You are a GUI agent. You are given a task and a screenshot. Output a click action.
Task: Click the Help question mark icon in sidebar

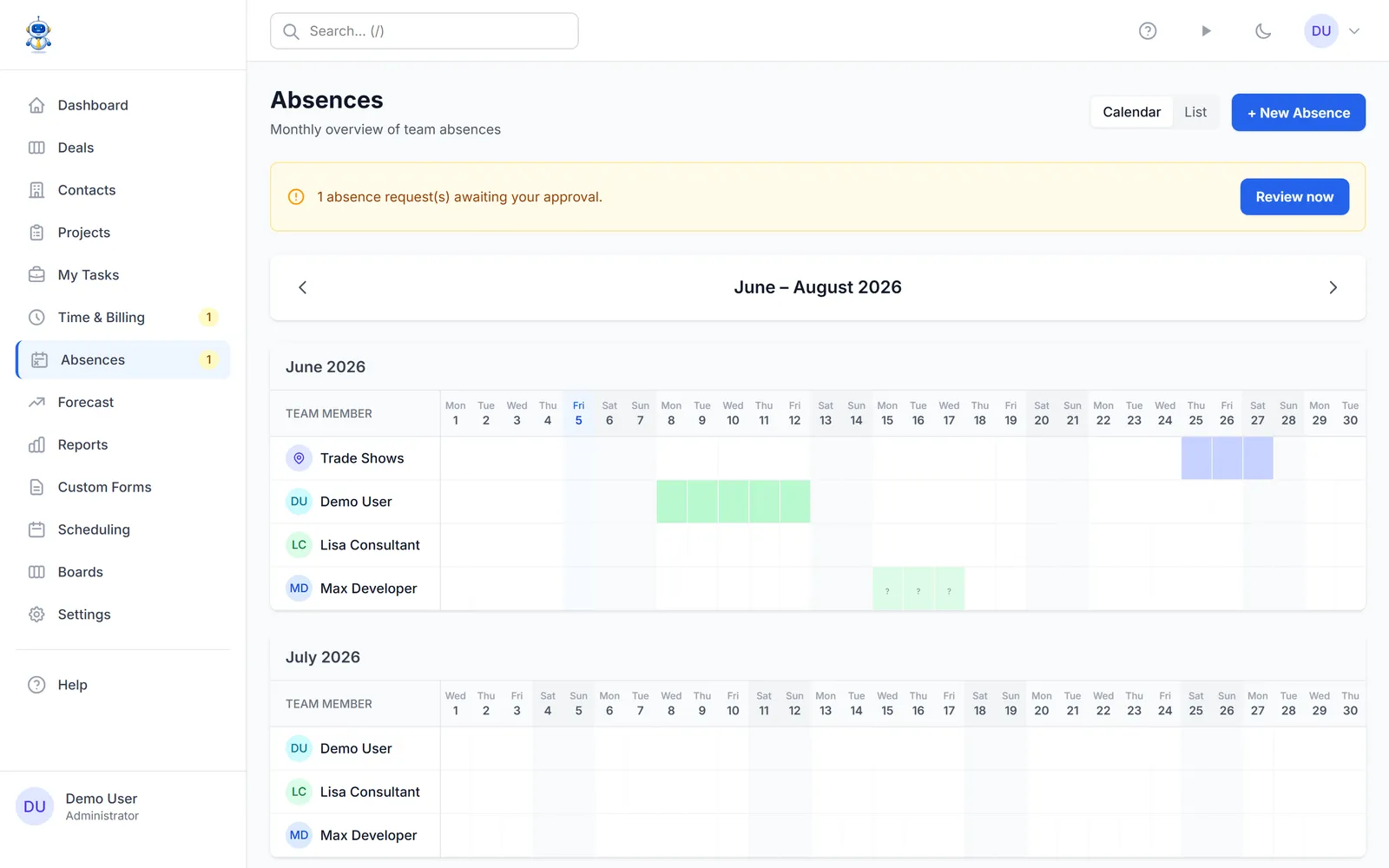36,685
